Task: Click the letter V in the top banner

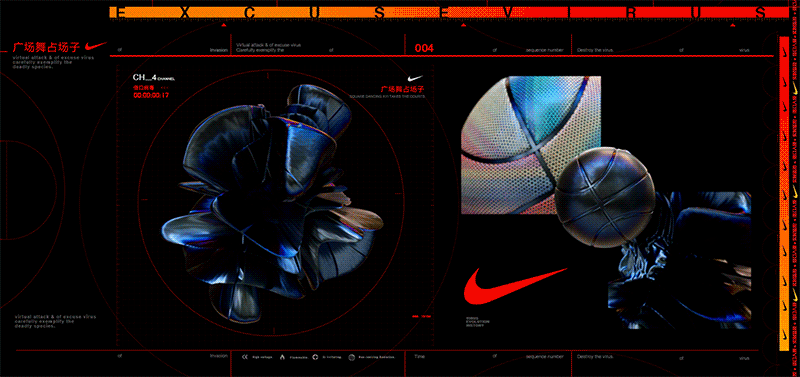Action: [507, 13]
